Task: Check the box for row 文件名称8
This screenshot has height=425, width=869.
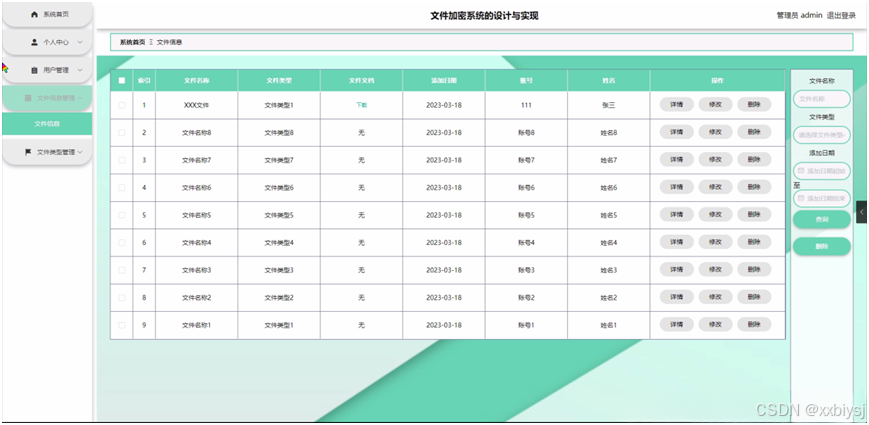Action: point(122,132)
